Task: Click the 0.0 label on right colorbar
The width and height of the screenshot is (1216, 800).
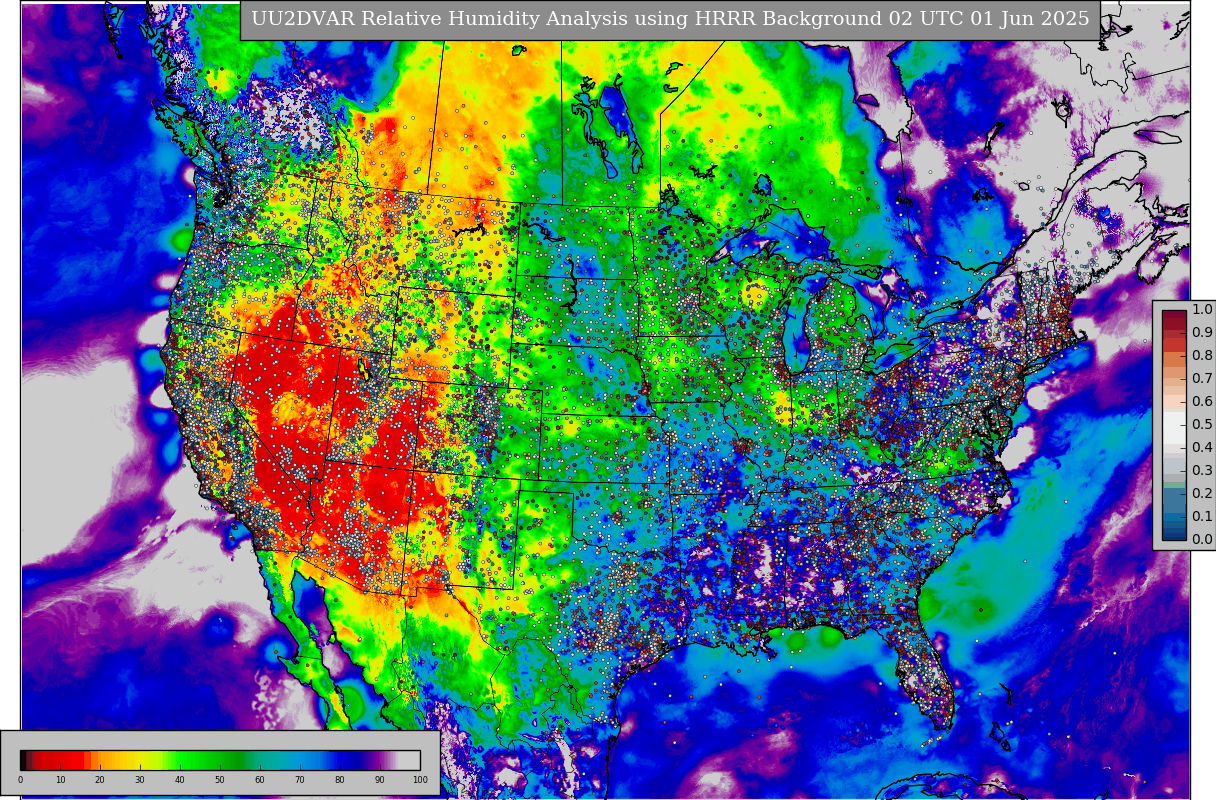Action: coord(1203,539)
